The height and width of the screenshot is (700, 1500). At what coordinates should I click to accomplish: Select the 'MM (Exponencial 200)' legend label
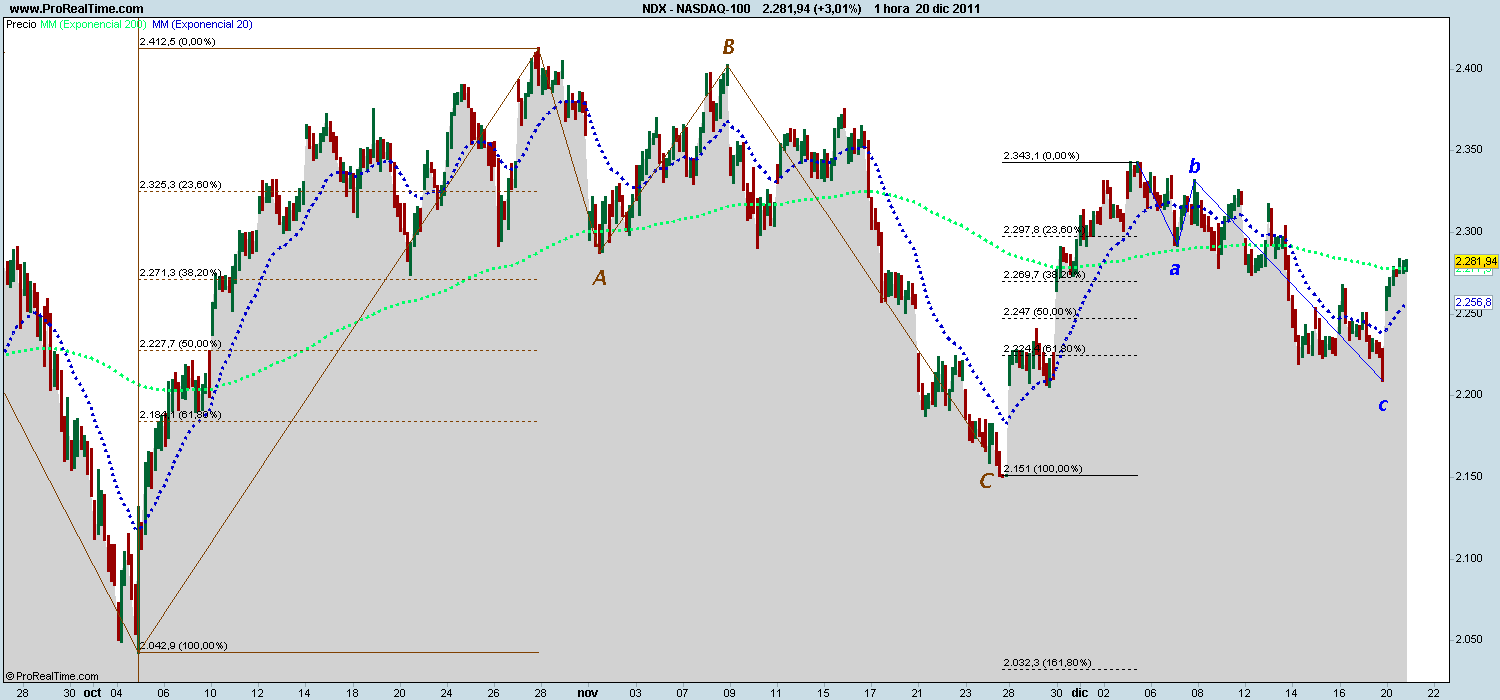(93, 23)
